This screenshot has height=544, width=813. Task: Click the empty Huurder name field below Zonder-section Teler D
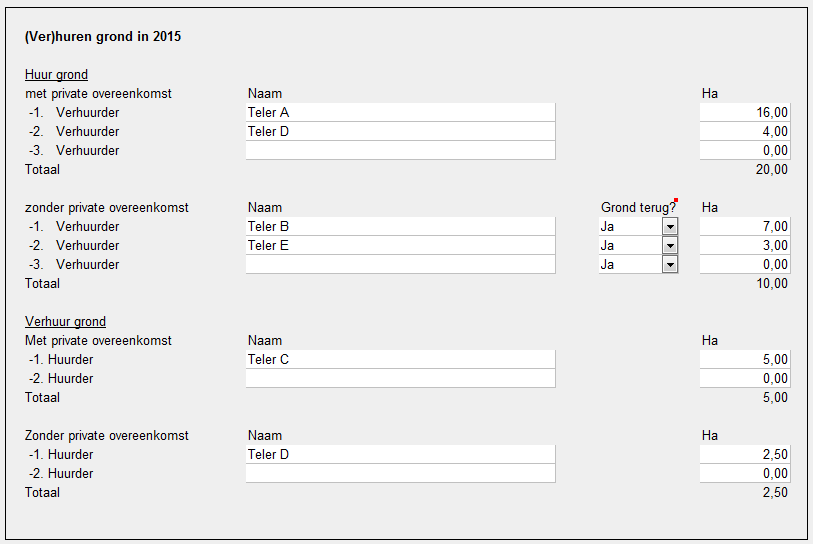tap(400, 474)
